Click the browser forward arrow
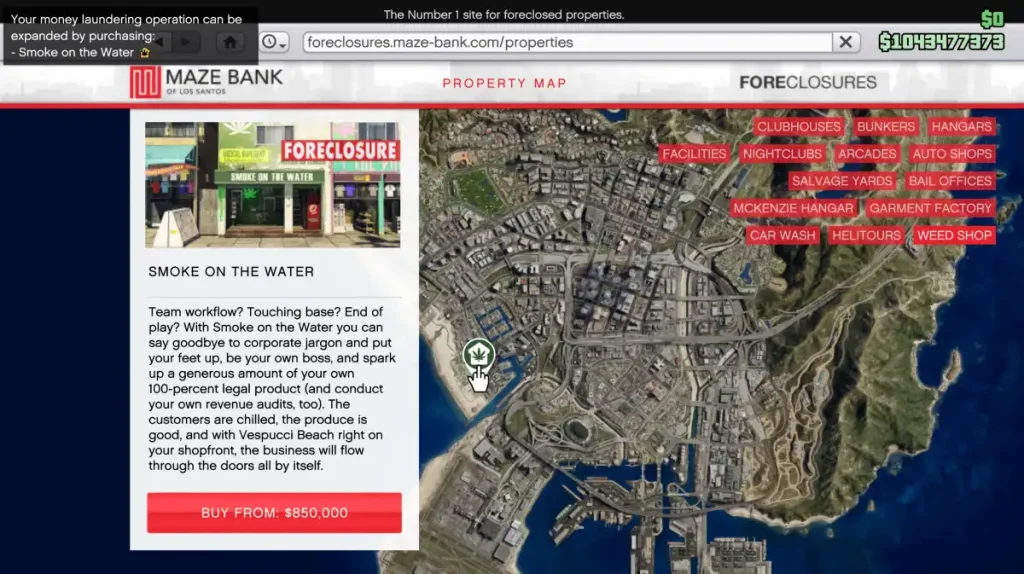This screenshot has height=574, width=1024. coord(185,42)
